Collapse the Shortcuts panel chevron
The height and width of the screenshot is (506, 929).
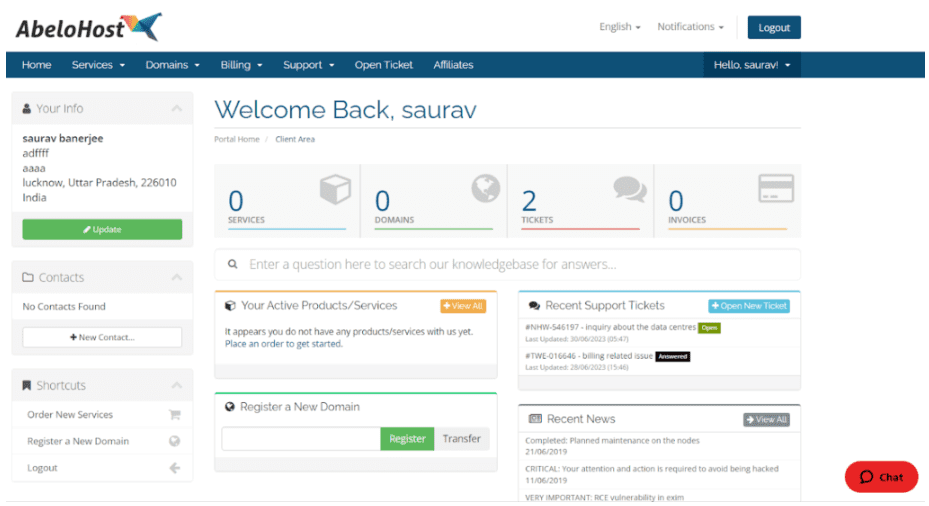pyautogui.click(x=177, y=385)
